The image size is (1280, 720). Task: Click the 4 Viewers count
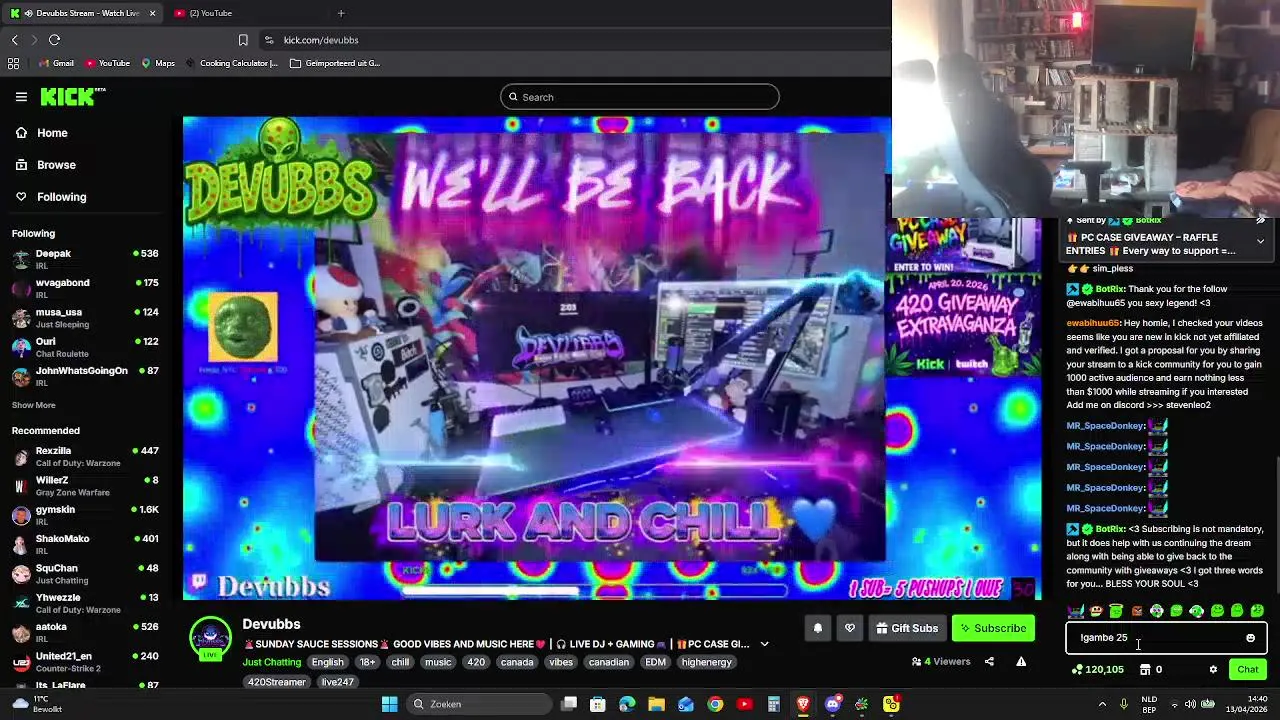(941, 661)
